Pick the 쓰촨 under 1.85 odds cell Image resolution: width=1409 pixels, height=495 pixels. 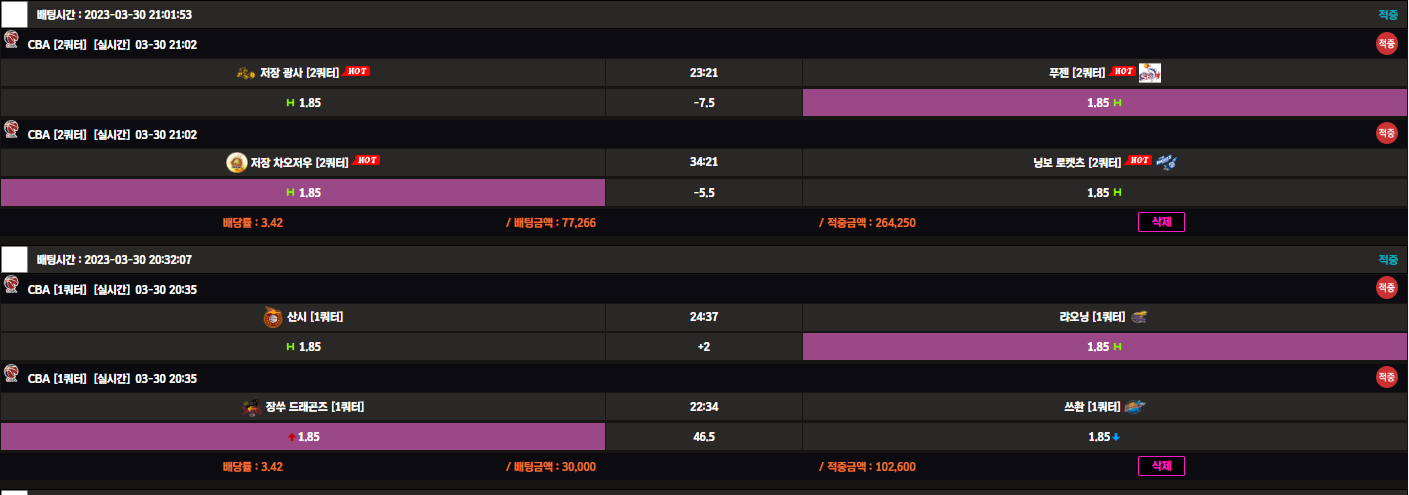click(x=1104, y=436)
